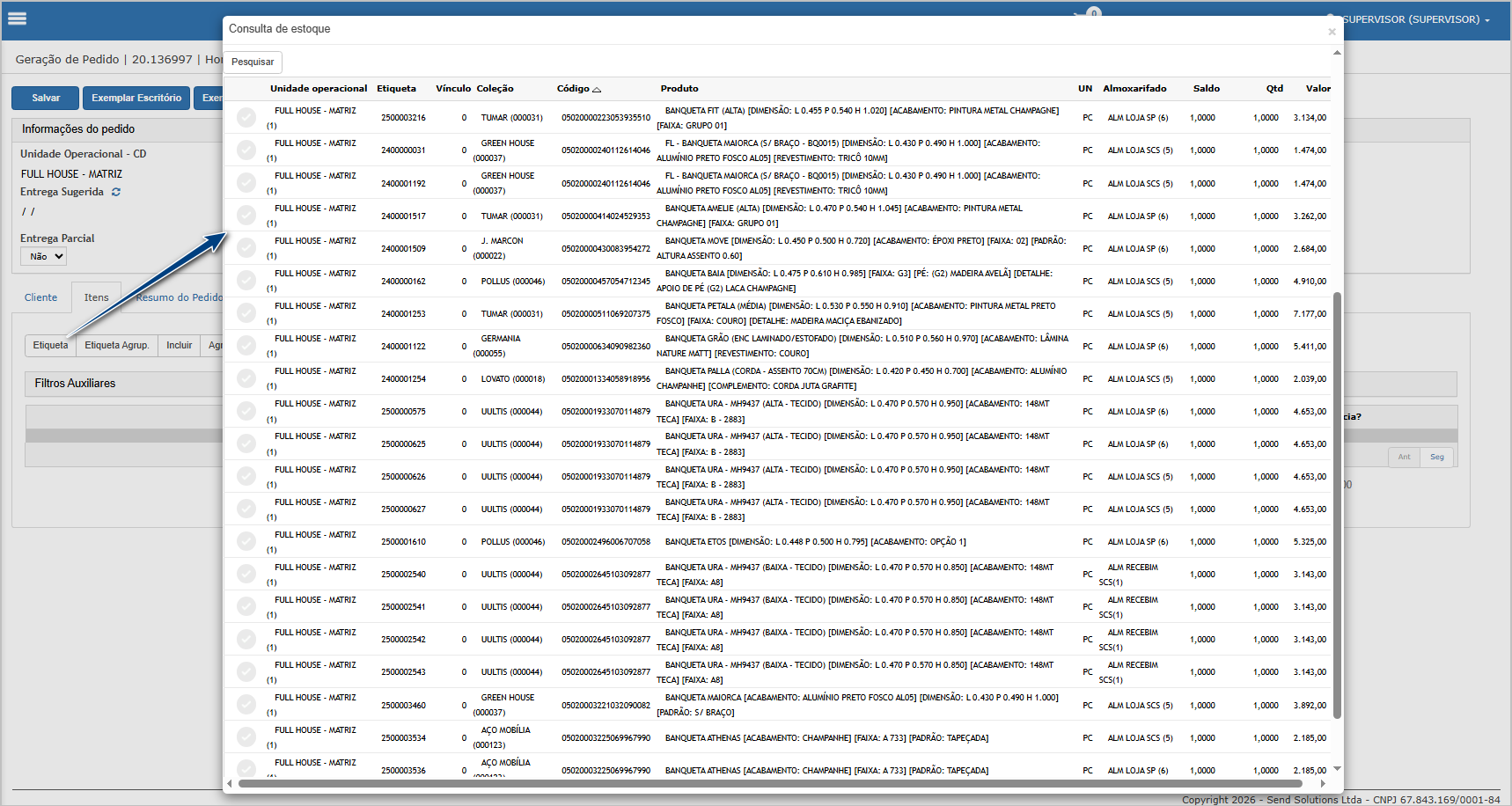This screenshot has height=806, width=1512.
Task: Click the Salvar button
Action: point(46,98)
